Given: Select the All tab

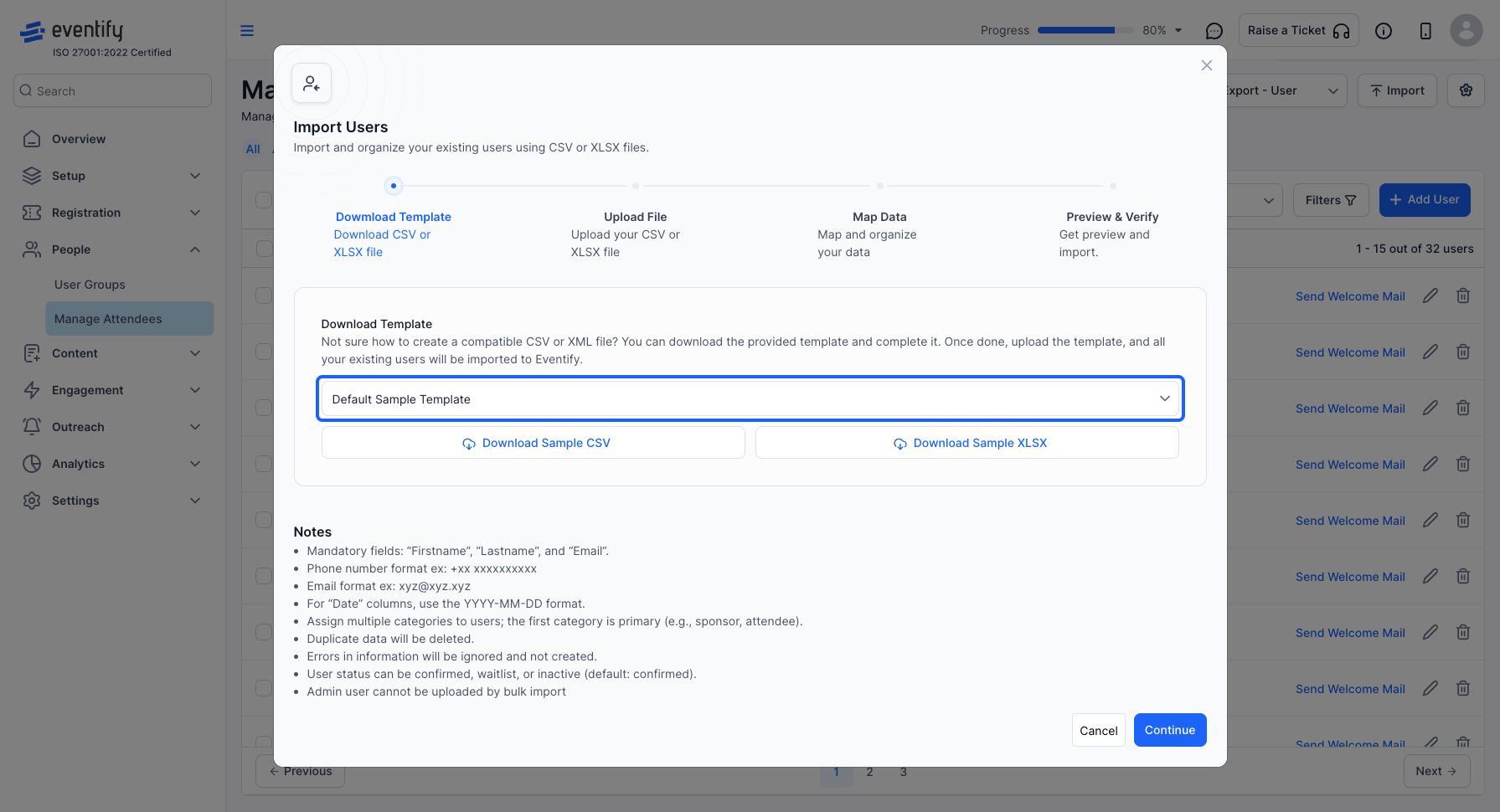Looking at the screenshot, I should pos(253,149).
